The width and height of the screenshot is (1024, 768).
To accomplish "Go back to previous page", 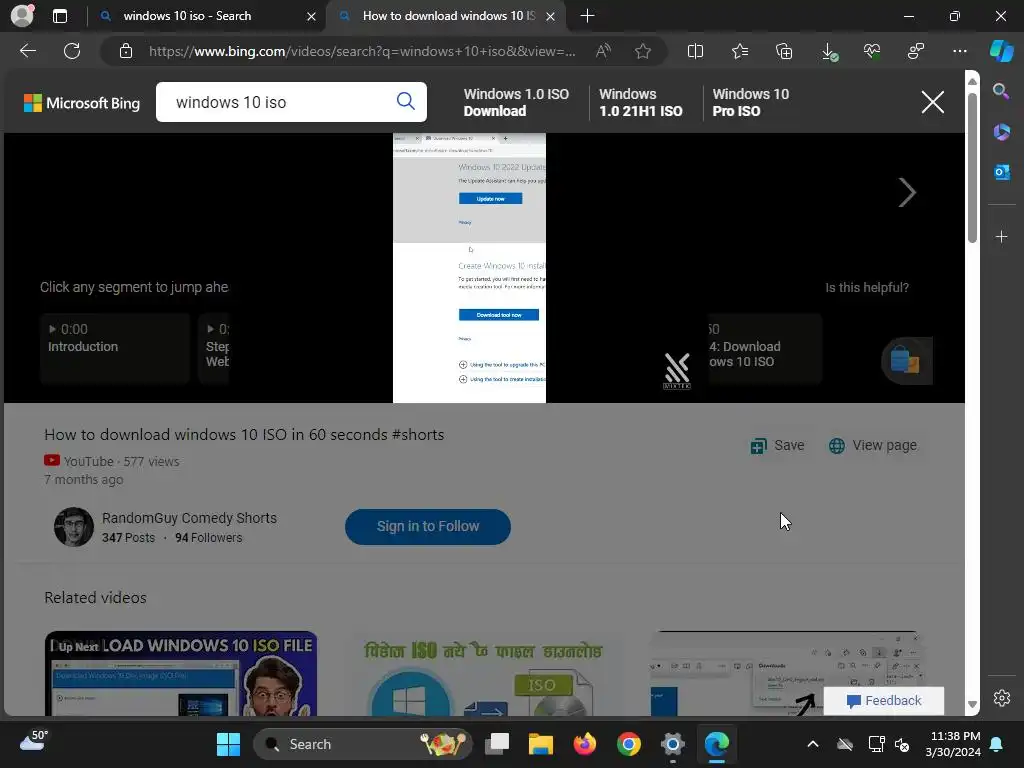I will pos(27,51).
